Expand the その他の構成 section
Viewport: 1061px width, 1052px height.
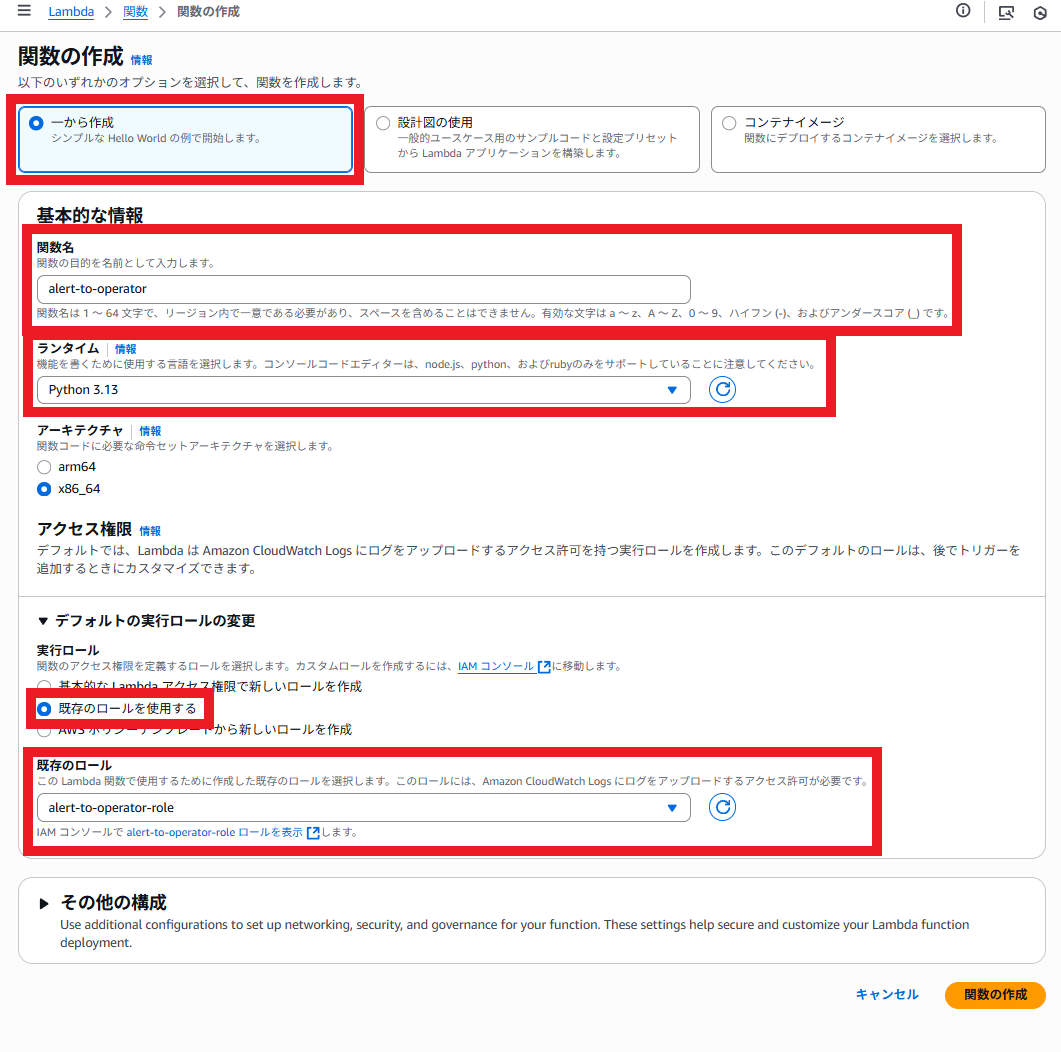pyautogui.click(x=44, y=903)
